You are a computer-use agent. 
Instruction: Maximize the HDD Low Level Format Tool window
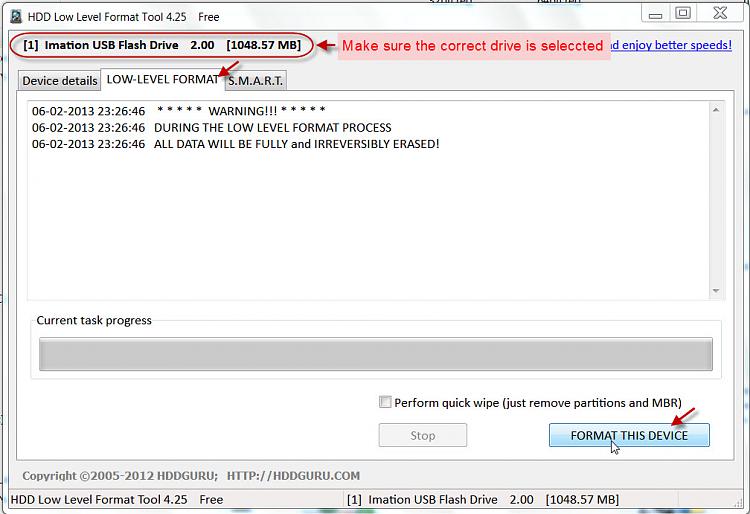tap(683, 13)
